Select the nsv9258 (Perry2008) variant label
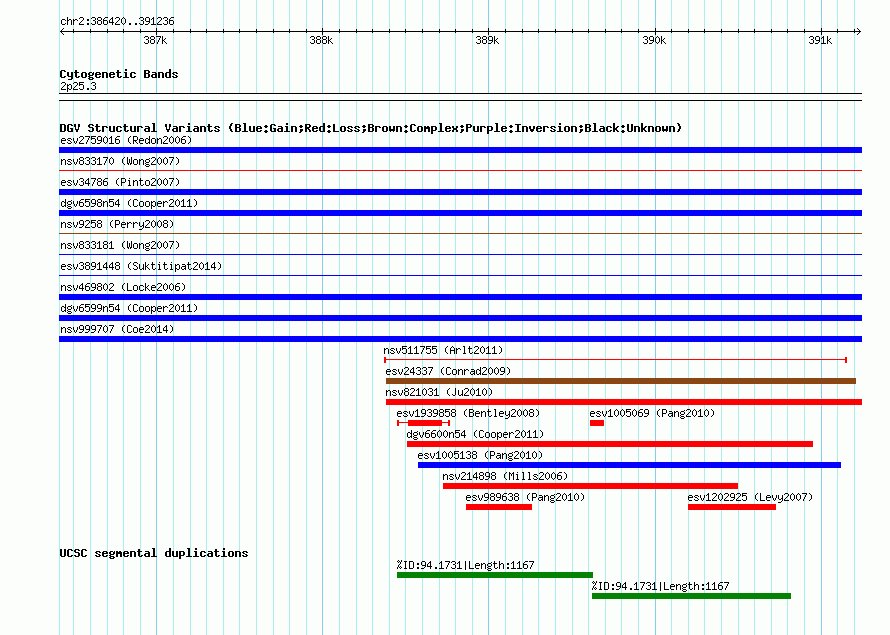Viewport: 890px width, 635px height. tap(117, 224)
